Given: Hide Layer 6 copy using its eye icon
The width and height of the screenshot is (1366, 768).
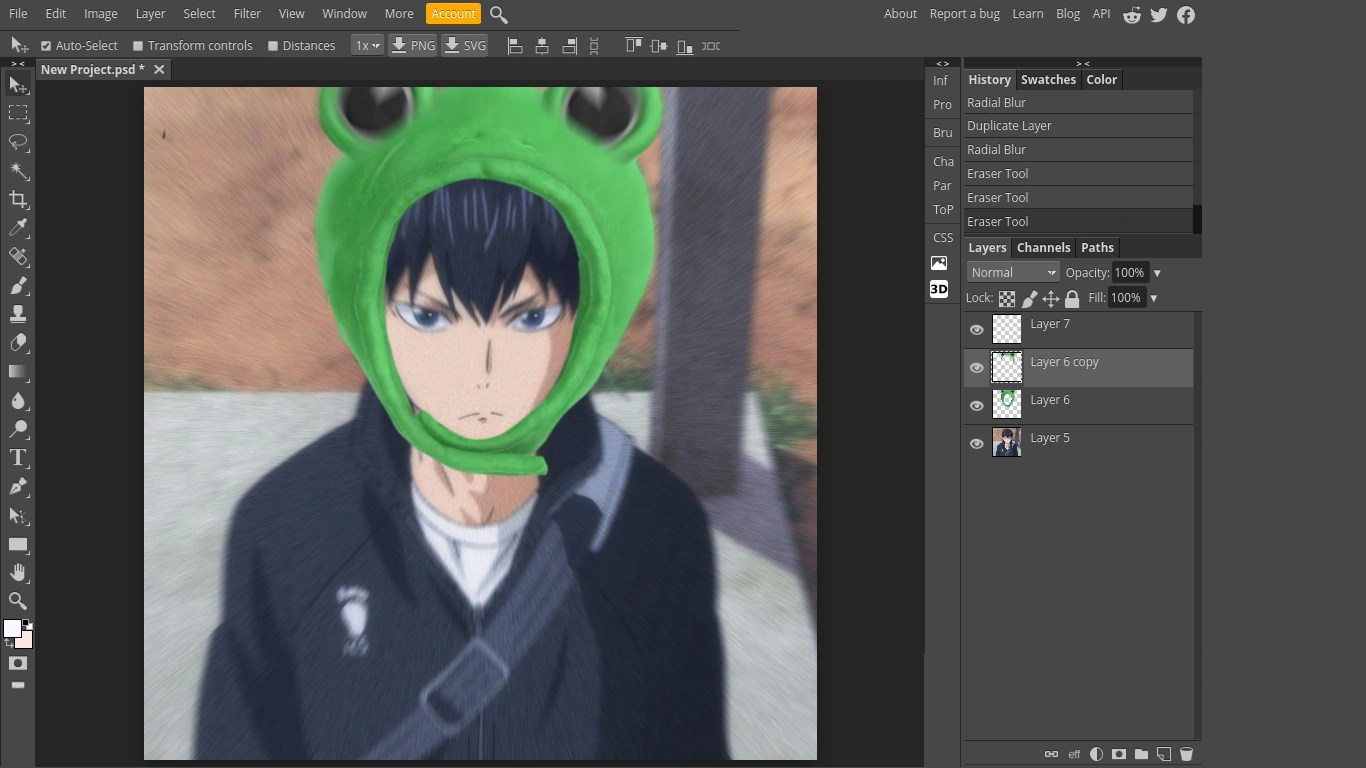Looking at the screenshot, I should pyautogui.click(x=977, y=368).
